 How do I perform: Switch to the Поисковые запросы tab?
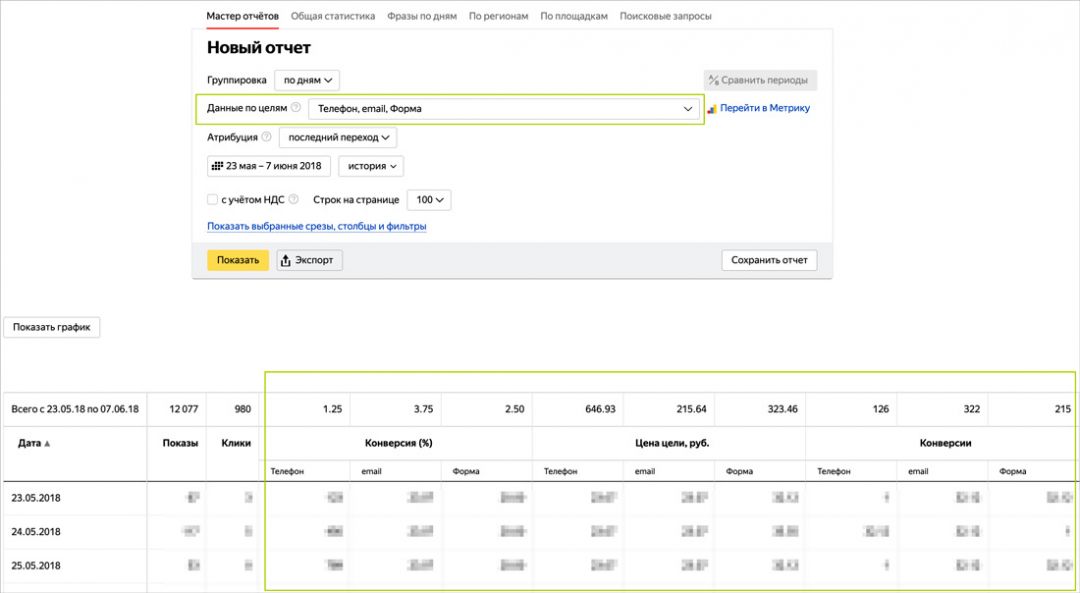pyautogui.click(x=665, y=16)
